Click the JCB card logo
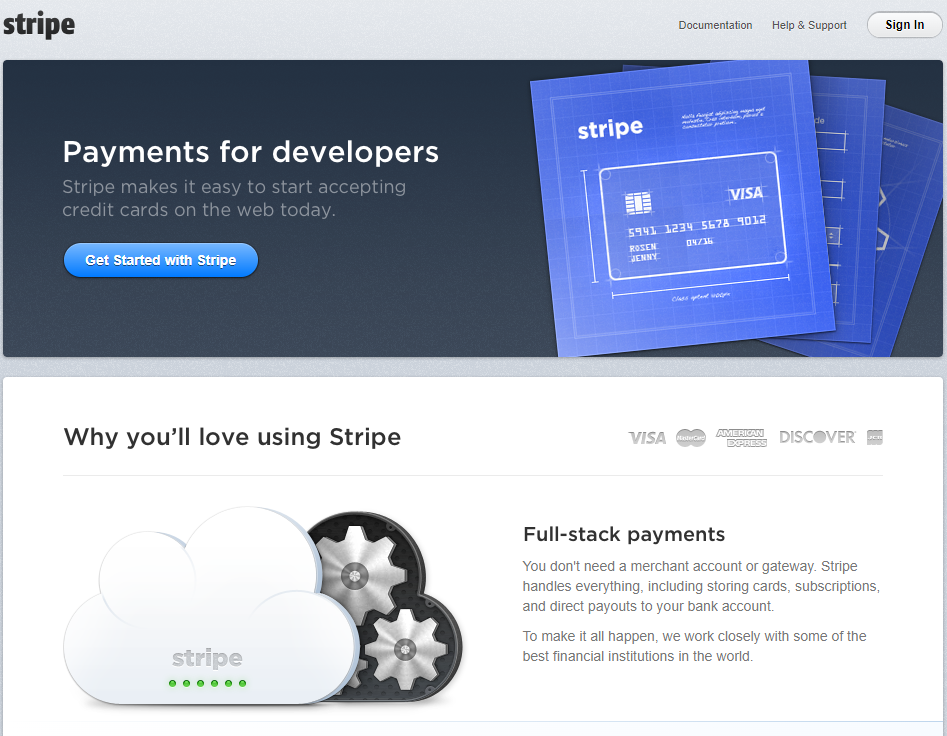 875,437
